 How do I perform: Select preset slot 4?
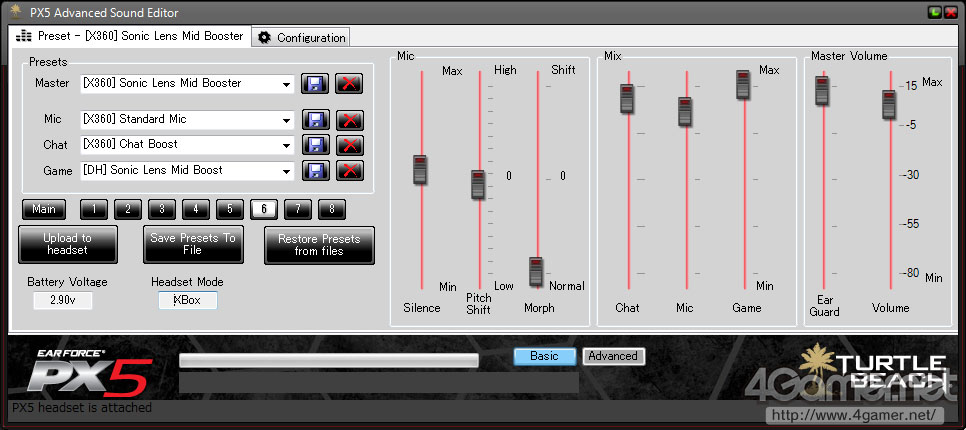tap(196, 209)
